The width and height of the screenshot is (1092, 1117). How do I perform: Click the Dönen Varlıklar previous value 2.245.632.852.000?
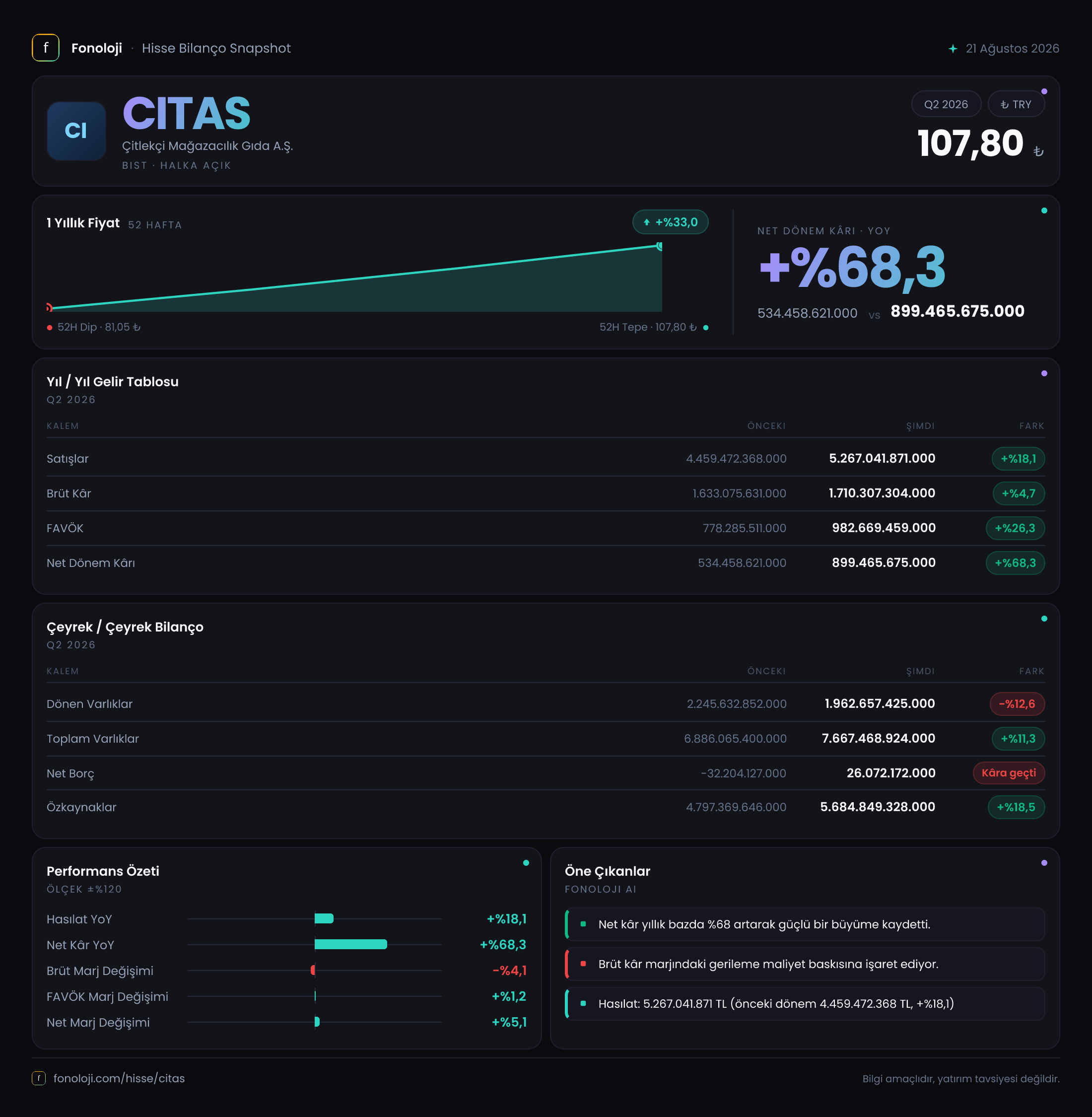[x=737, y=704]
